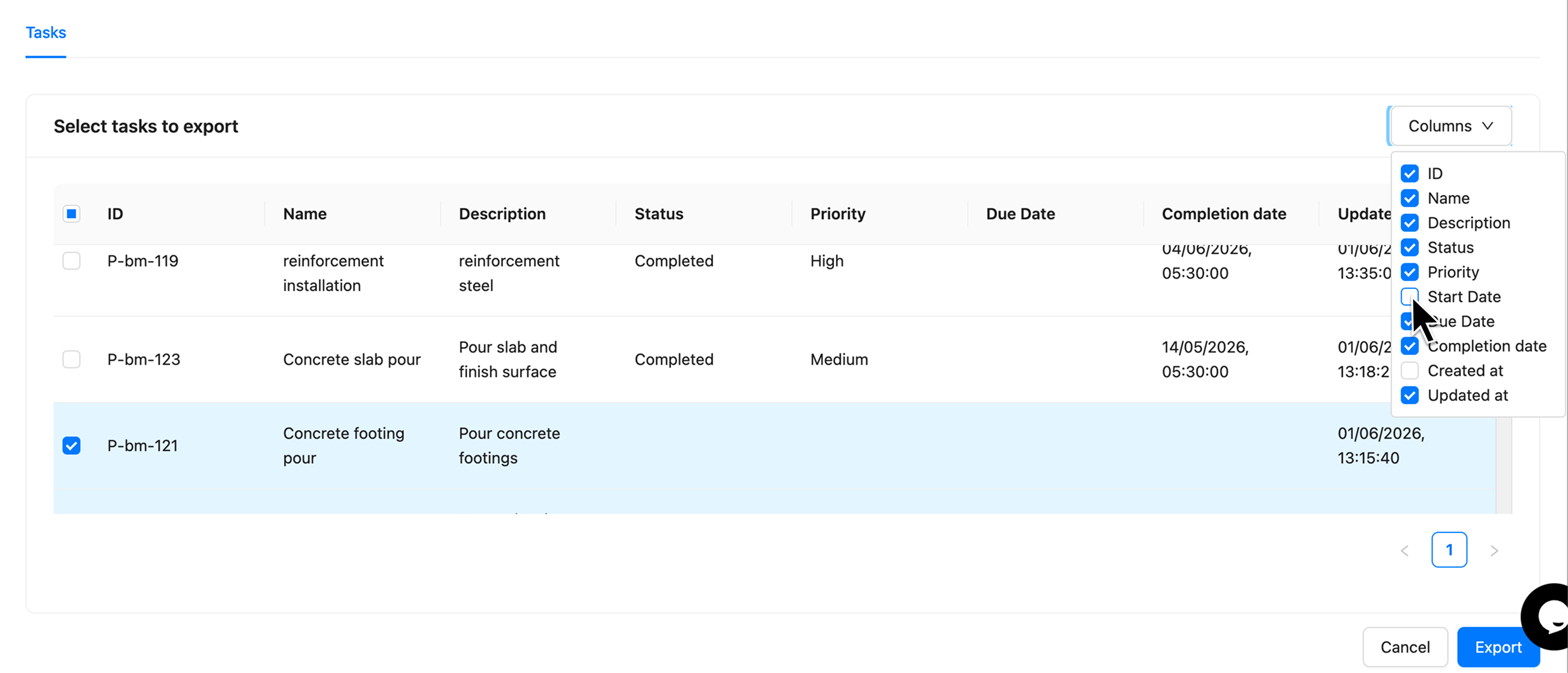Toggle the select-all tasks checkbox in header
Viewport: 1568px width, 673px height.
[71, 213]
